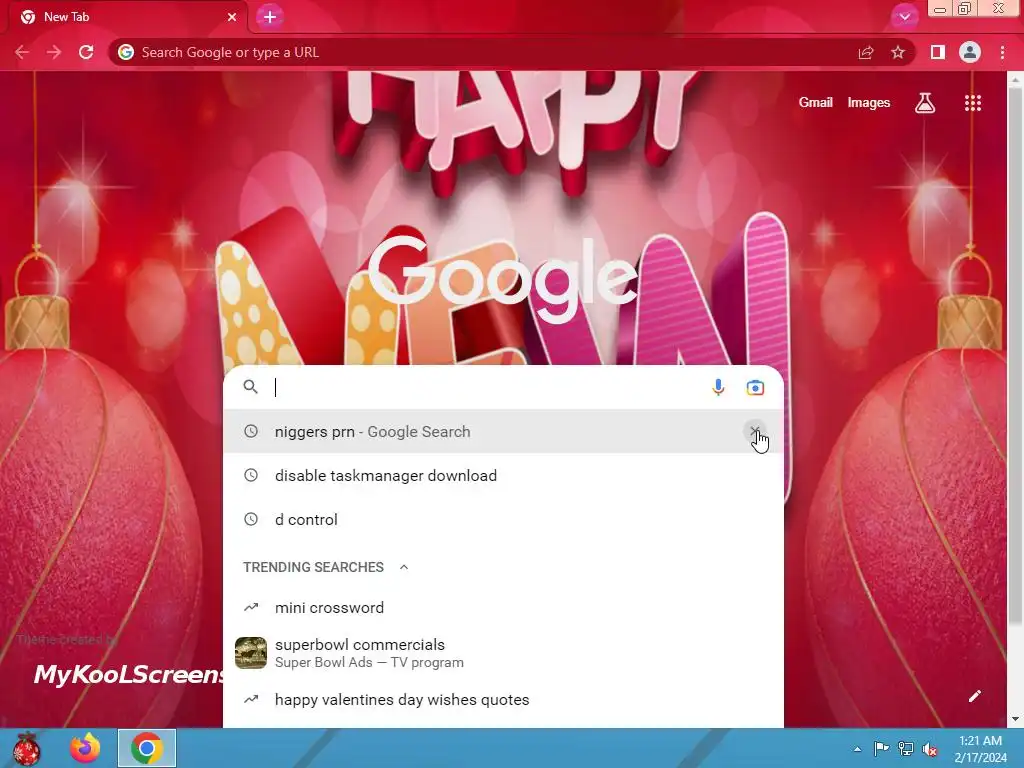This screenshot has width=1024, height=768.
Task: Click trending arrow icon beside mini crossword
Action: coord(251,607)
